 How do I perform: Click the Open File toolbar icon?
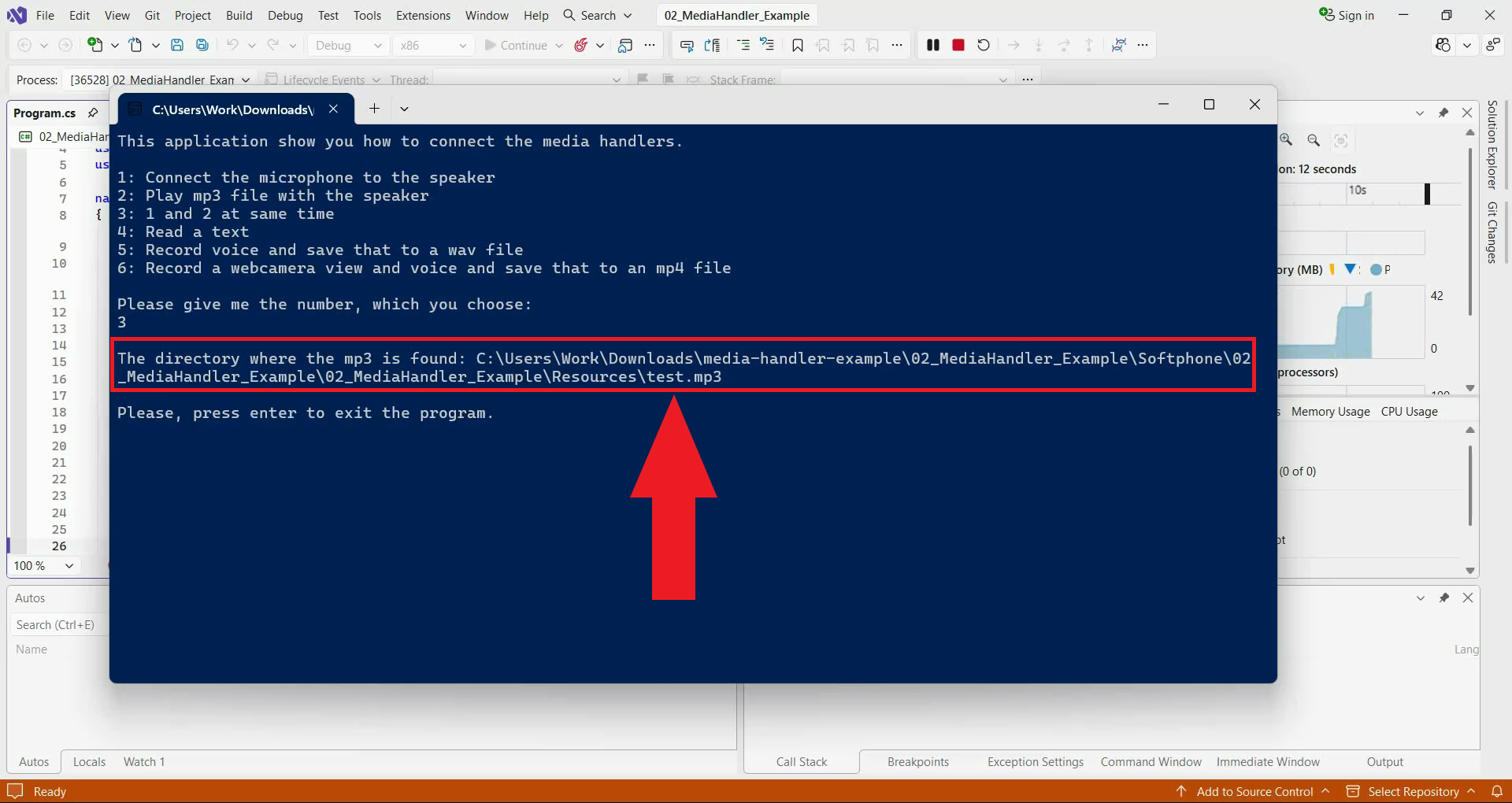tap(135, 45)
